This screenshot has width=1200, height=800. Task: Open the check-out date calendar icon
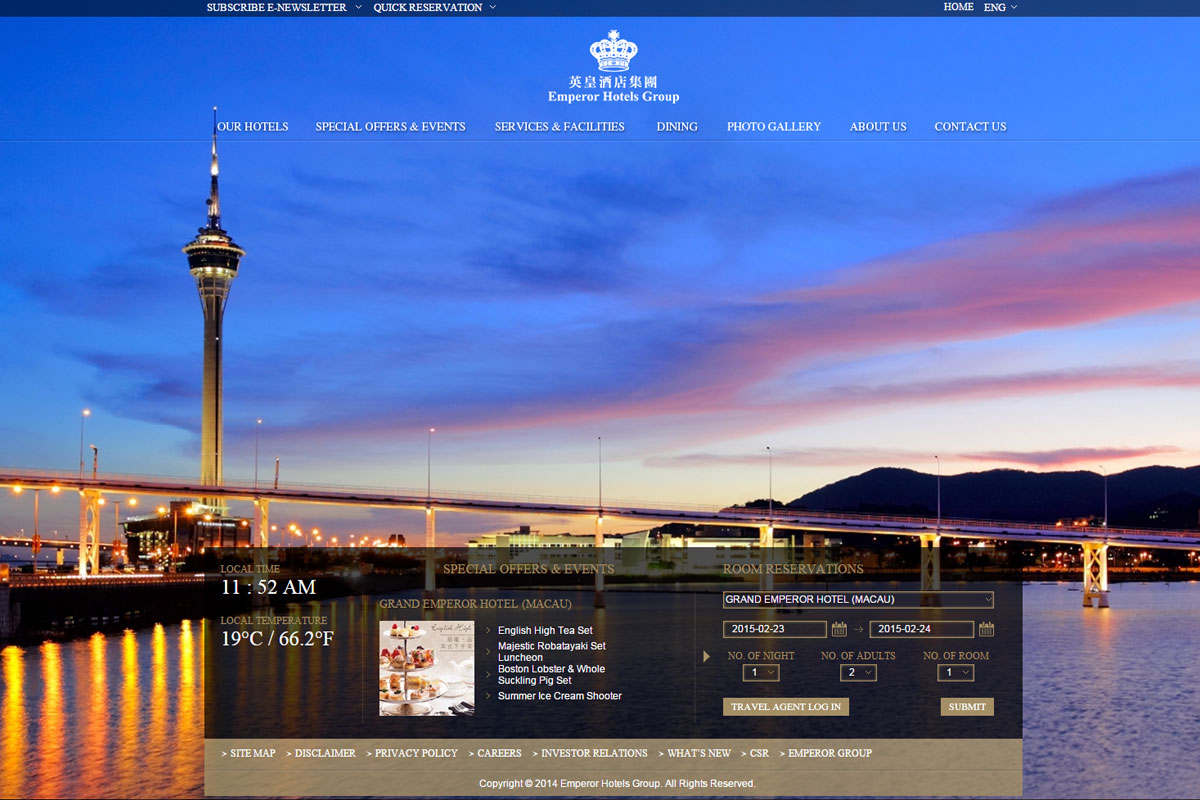986,629
